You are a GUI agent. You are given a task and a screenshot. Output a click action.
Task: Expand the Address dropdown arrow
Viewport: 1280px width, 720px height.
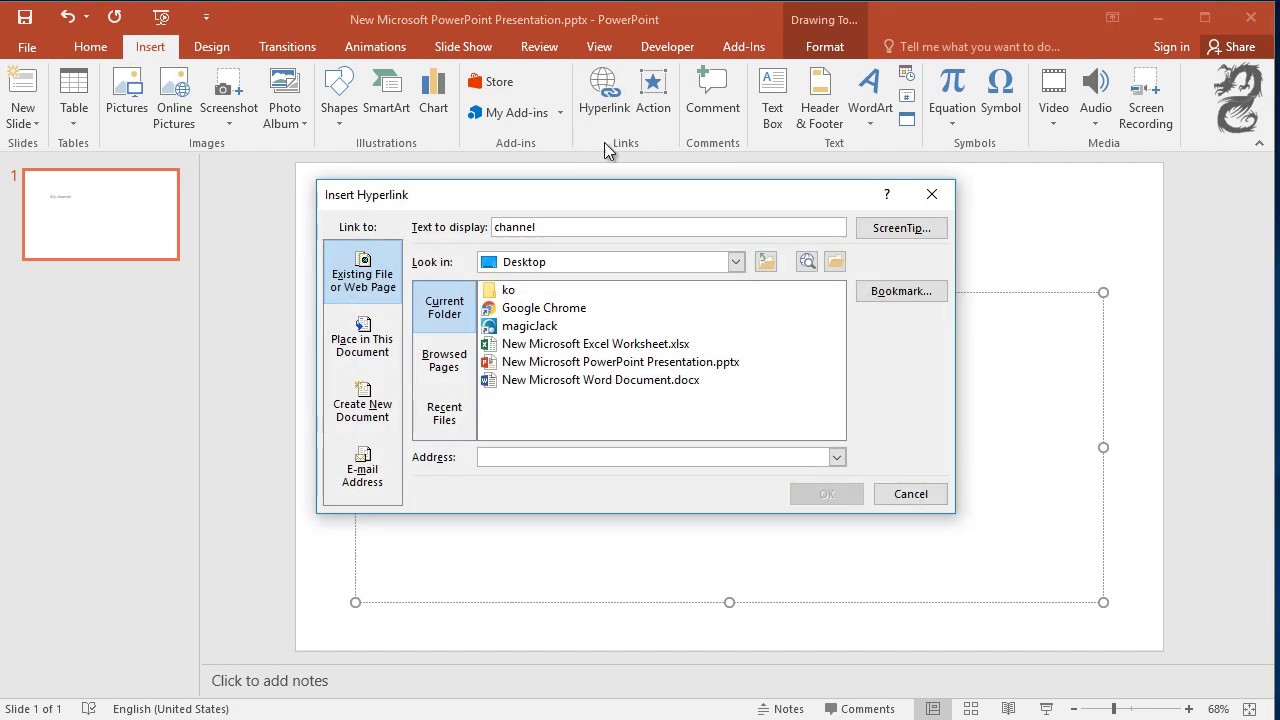pos(837,457)
